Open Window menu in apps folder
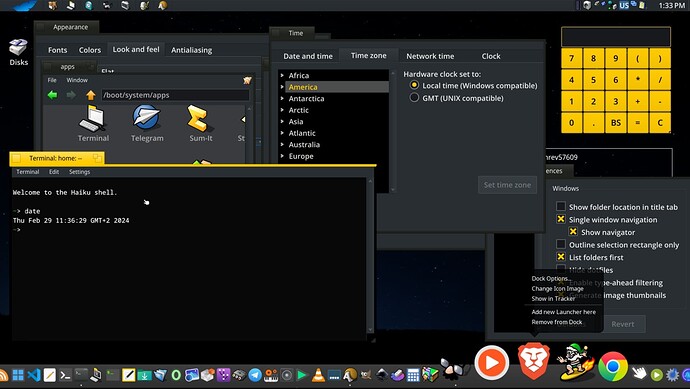Image resolution: width=690 pixels, height=389 pixels. (x=77, y=80)
